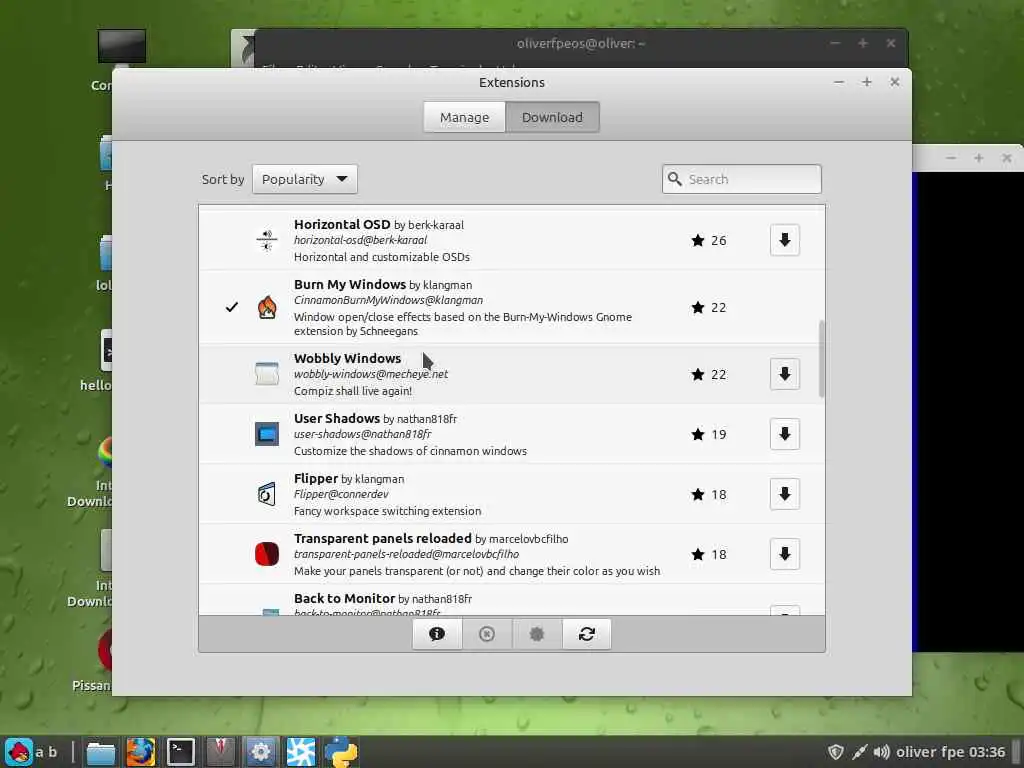
Task: Select the Transparent panels reloaded title
Action: 383,539
